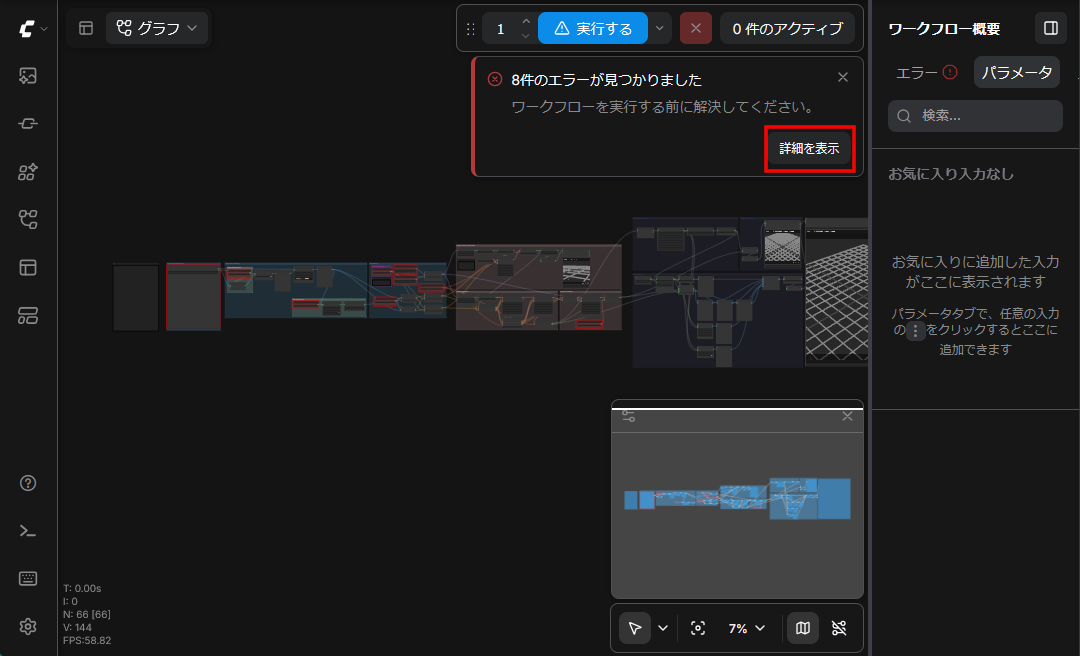Switch to the パラメータ tab

tap(1017, 72)
